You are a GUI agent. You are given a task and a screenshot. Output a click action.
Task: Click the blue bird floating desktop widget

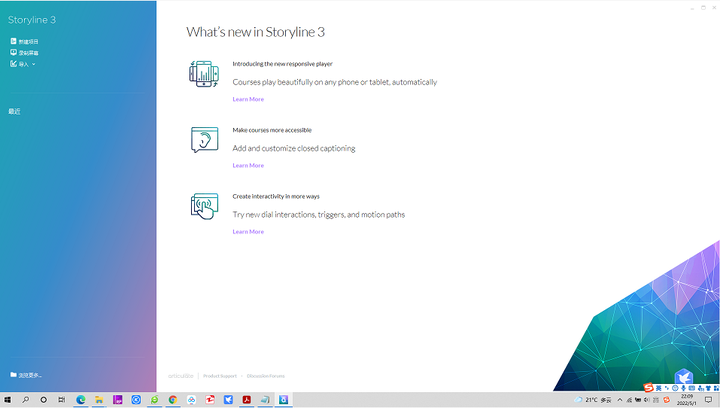pos(684,376)
